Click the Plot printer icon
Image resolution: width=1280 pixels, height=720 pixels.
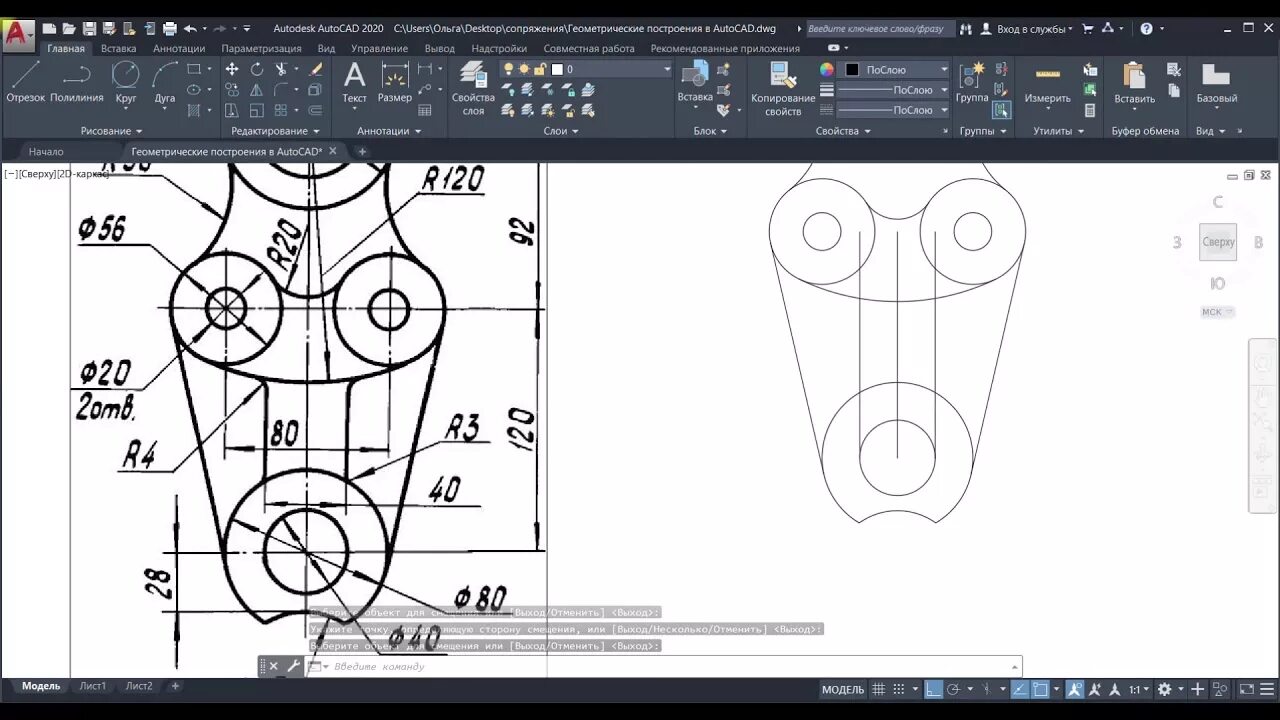coord(170,29)
